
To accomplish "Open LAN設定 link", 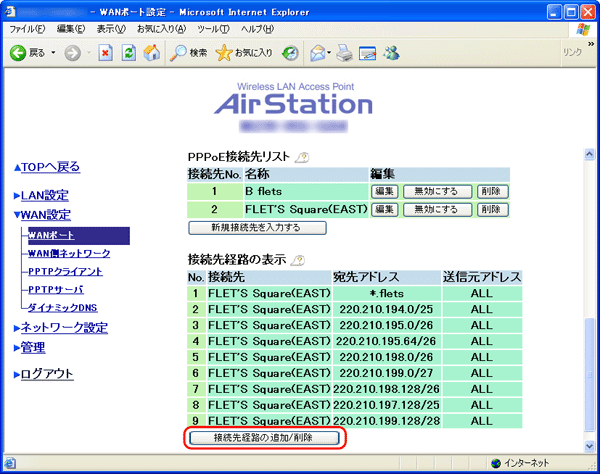I will click(45, 195).
